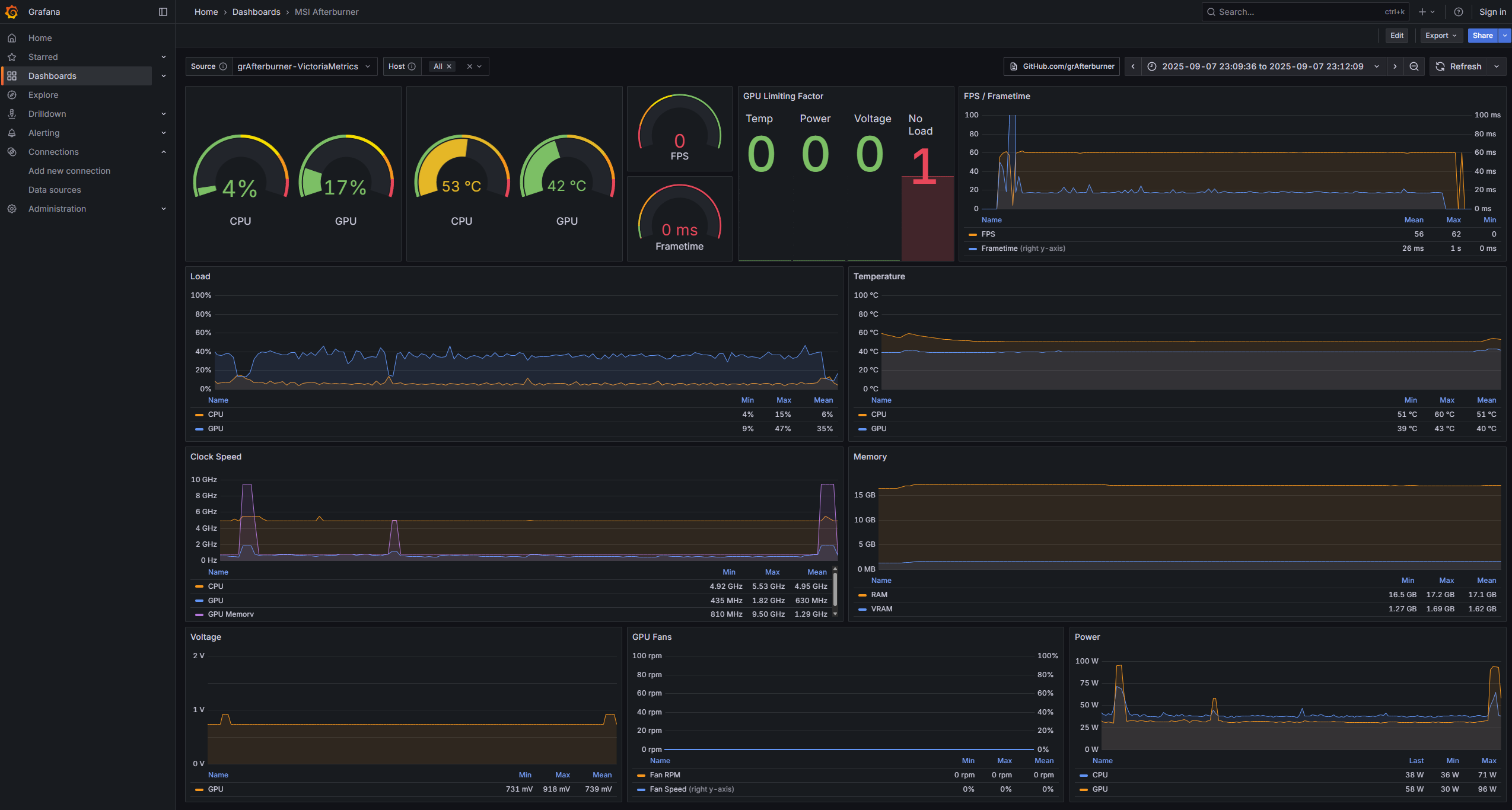Expand the Alerting sidebar section

click(164, 133)
